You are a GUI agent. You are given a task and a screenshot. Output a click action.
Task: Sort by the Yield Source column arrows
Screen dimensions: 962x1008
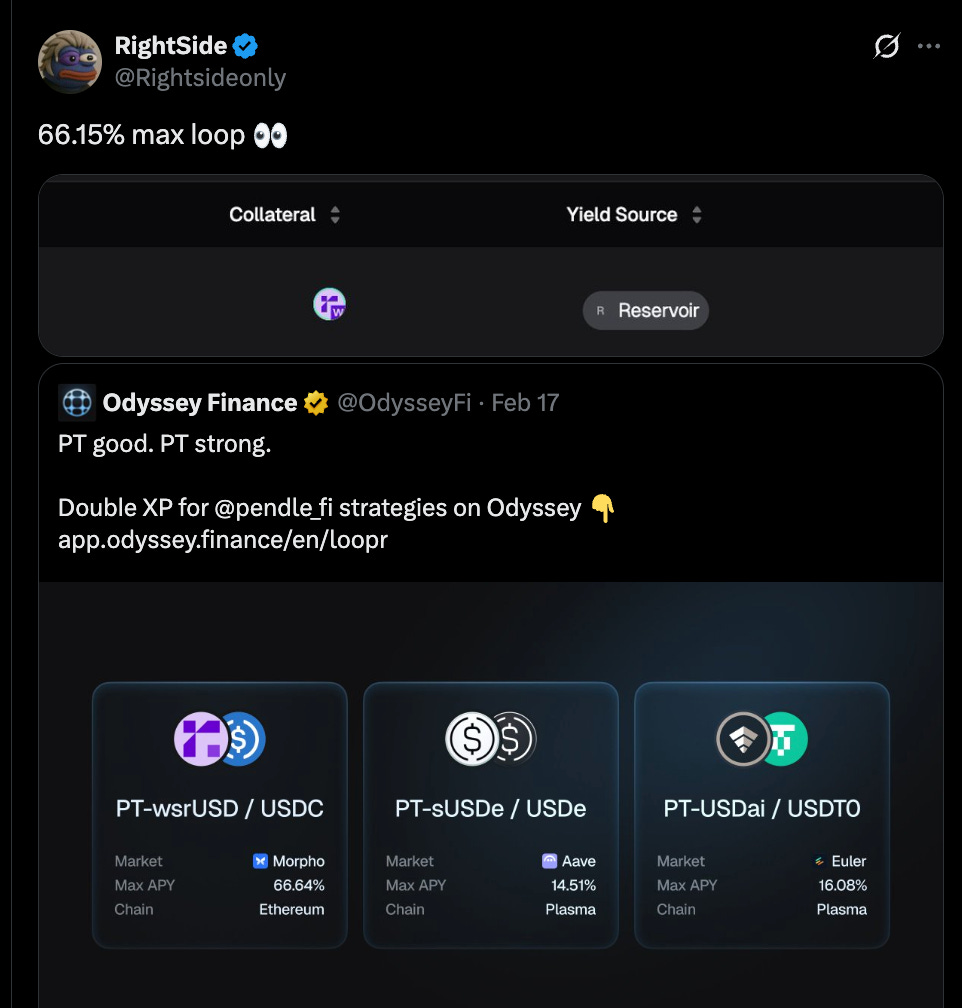[x=696, y=215]
